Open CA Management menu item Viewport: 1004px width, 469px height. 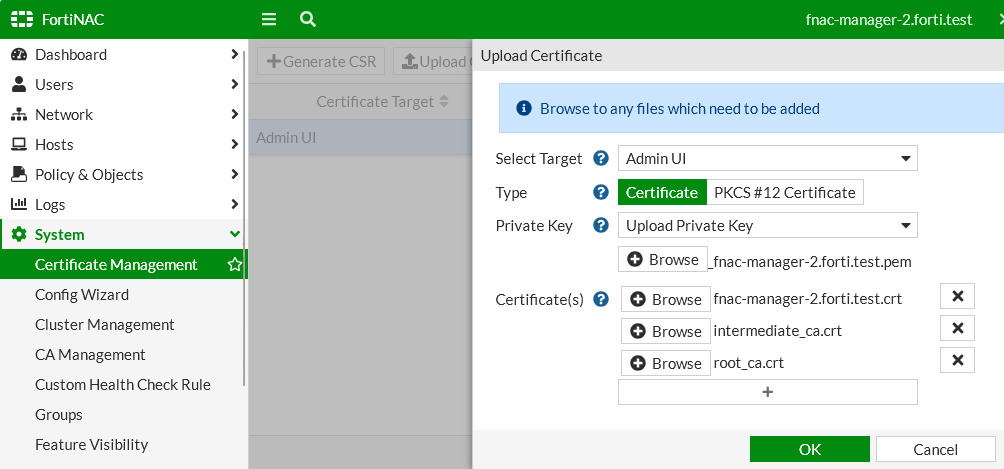124,355
